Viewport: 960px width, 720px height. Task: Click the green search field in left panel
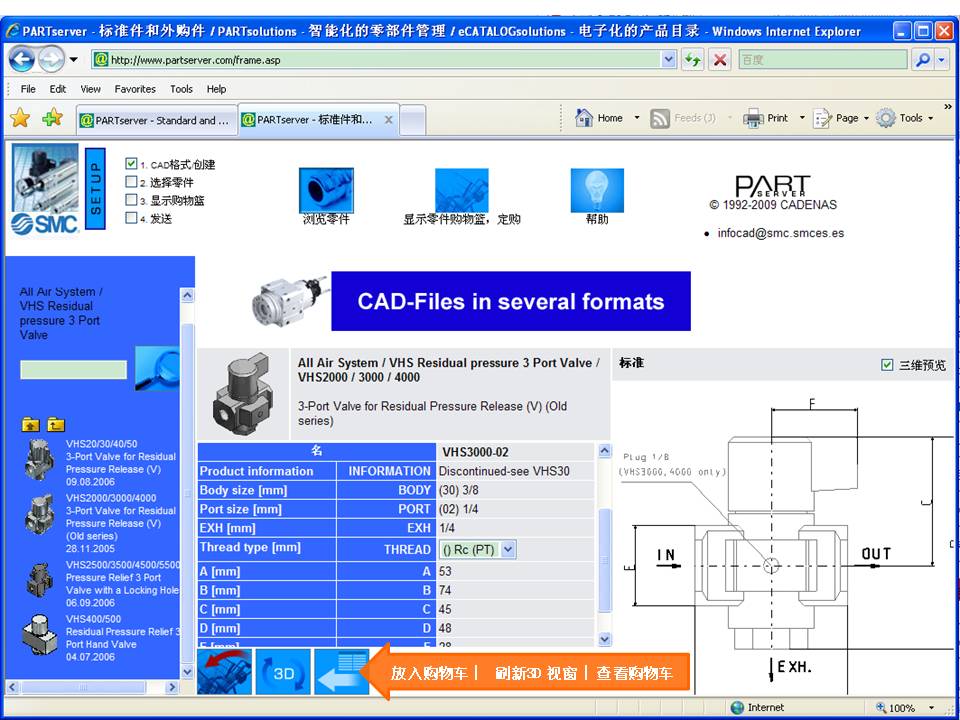tap(73, 369)
